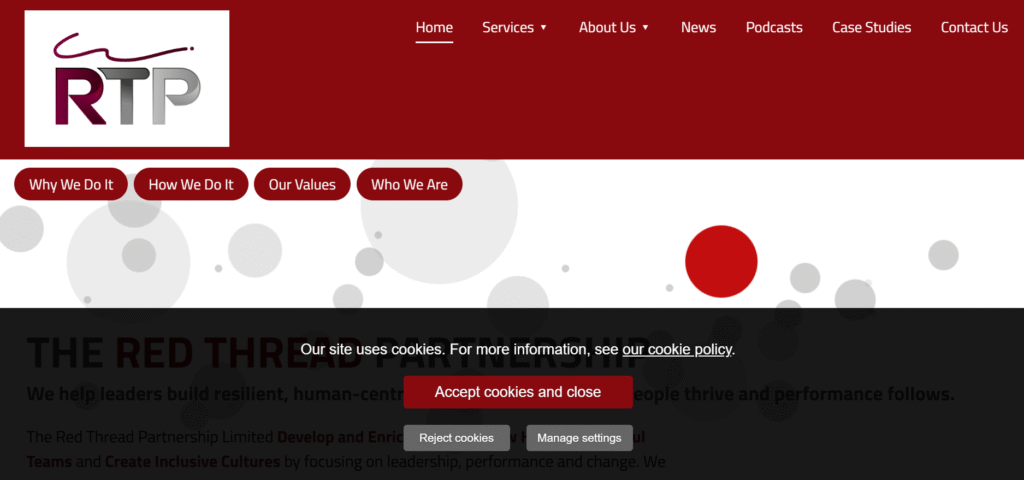Choose Reject cookies
The width and height of the screenshot is (1024, 480).
tap(456, 438)
